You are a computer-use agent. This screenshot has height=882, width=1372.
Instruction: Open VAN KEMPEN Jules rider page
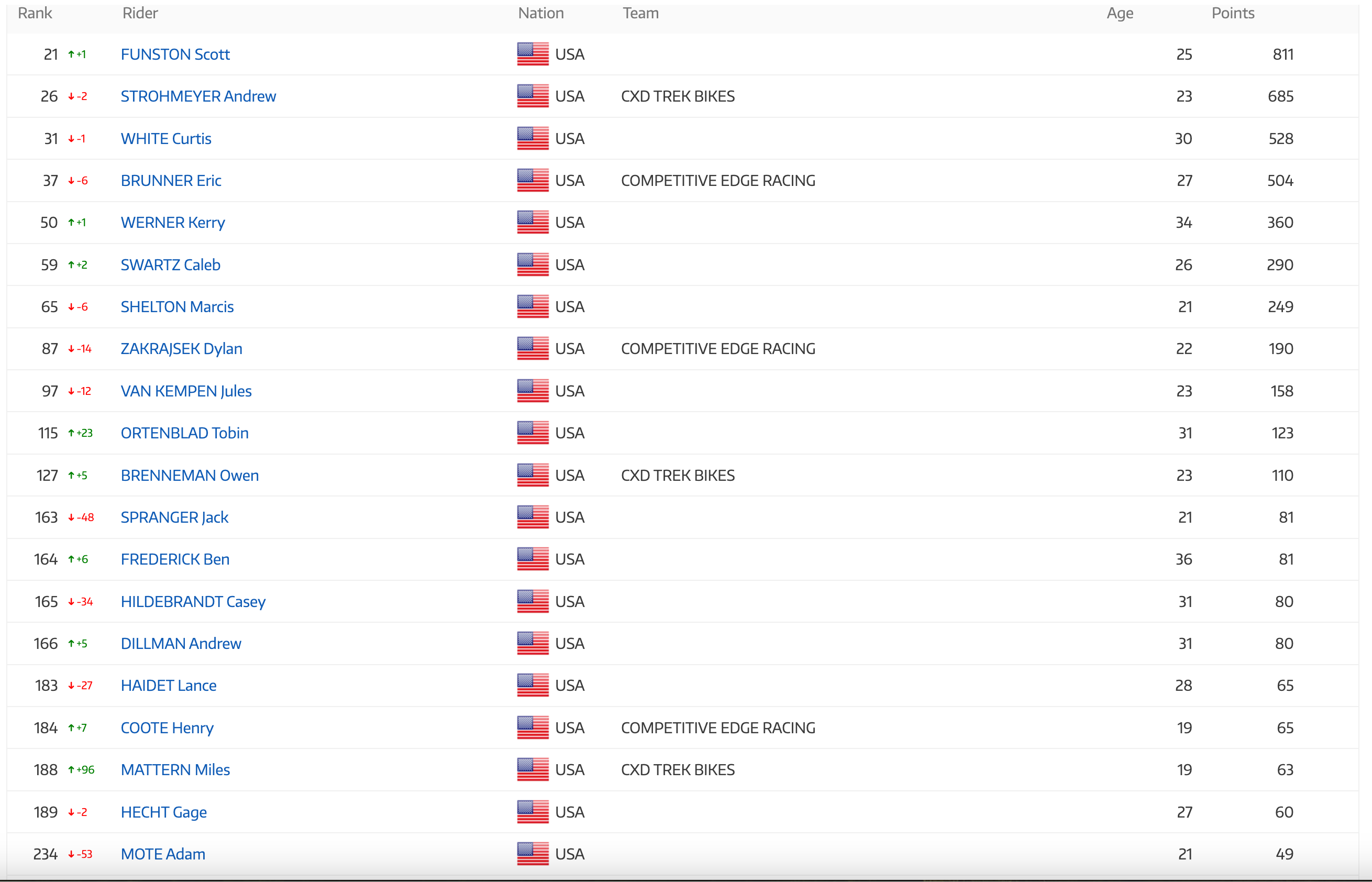(186, 391)
